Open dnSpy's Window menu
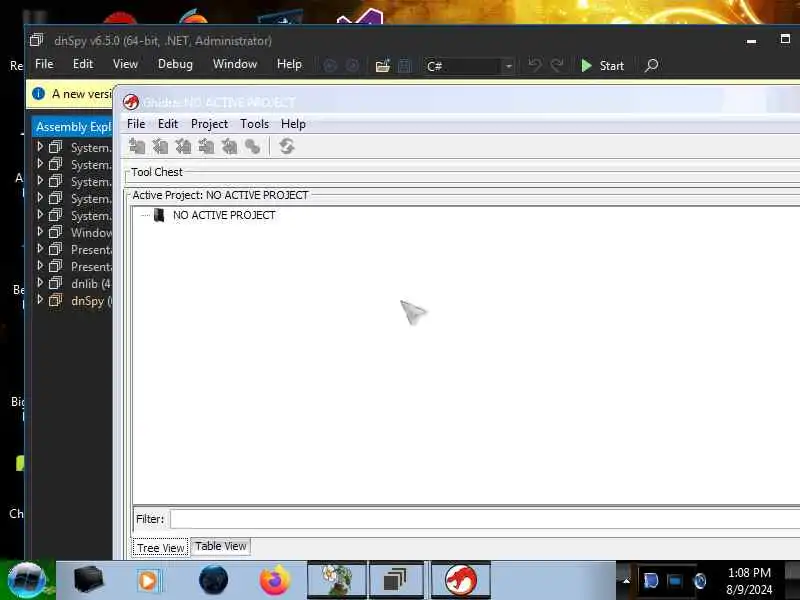The height and width of the screenshot is (600, 800). click(x=235, y=64)
